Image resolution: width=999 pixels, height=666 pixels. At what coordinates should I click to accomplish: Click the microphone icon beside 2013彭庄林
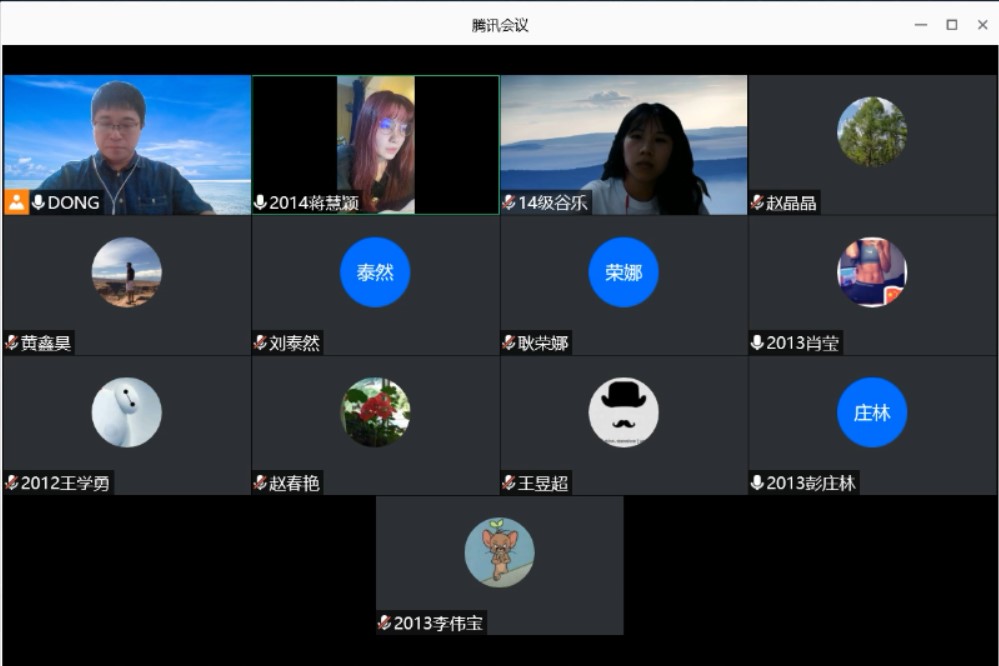757,483
